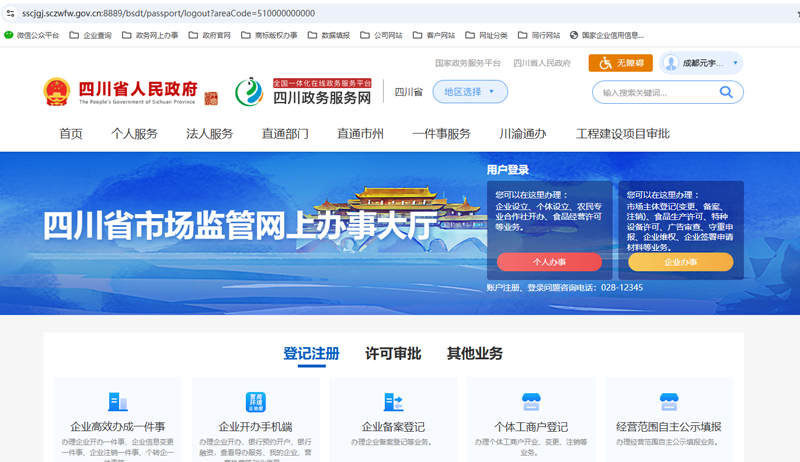
Task: Click the 四川政务服务网 green logo
Action: click(249, 92)
